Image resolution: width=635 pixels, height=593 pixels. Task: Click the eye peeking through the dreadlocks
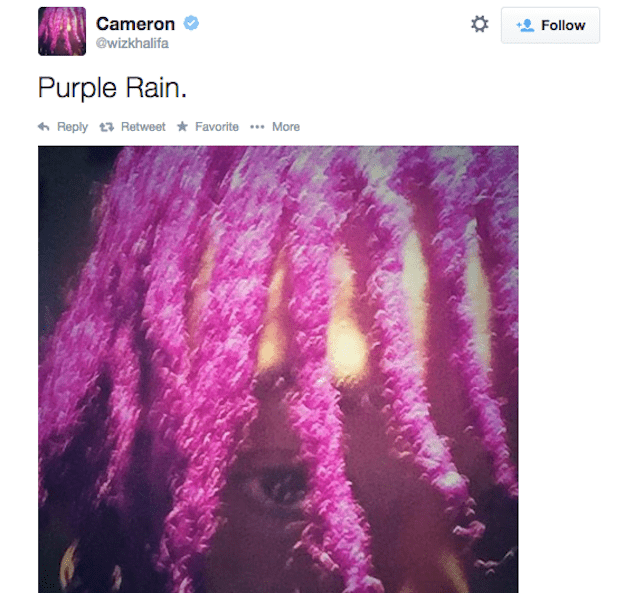tap(279, 484)
